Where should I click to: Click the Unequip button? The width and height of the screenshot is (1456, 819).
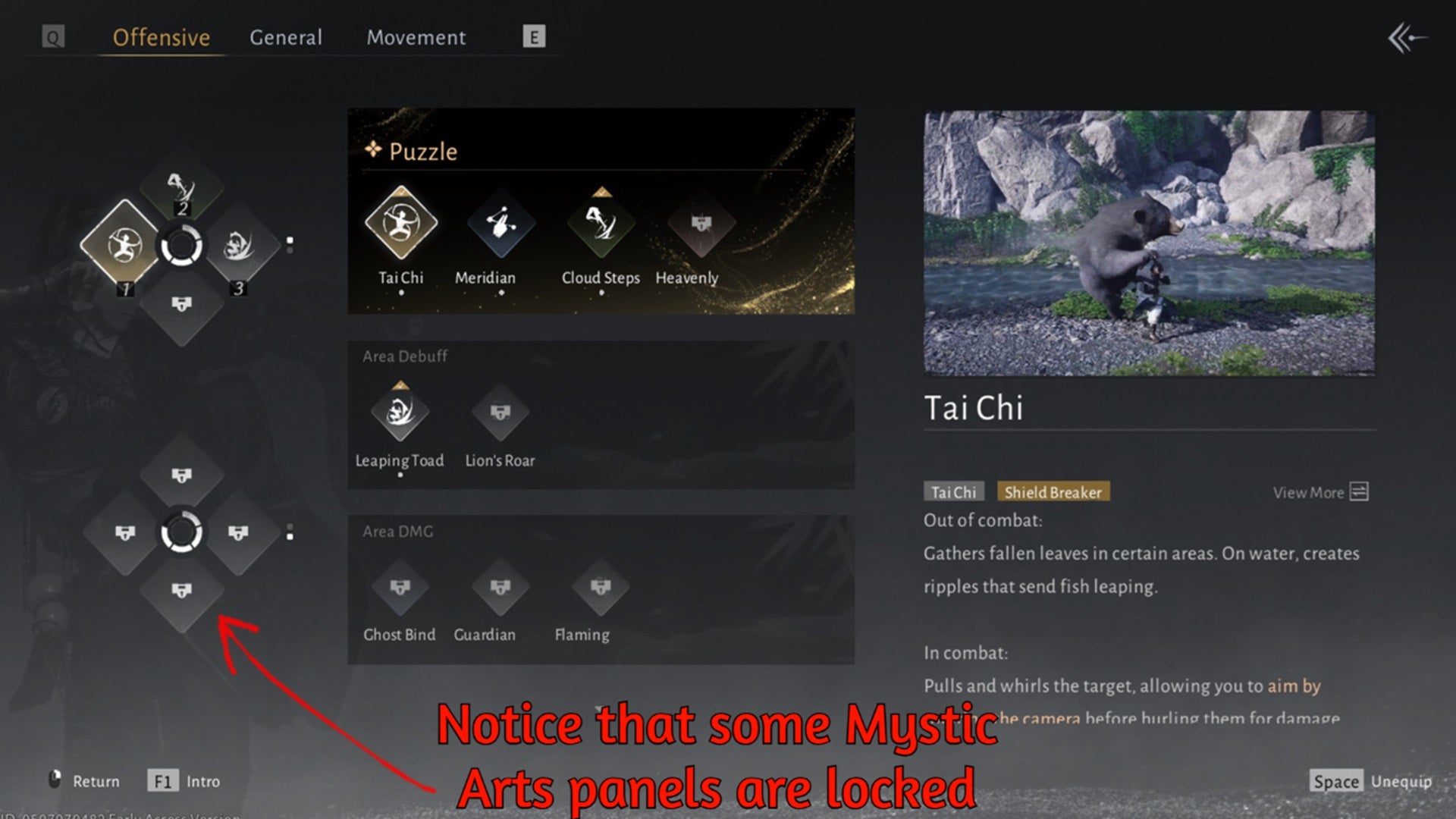point(1371,781)
